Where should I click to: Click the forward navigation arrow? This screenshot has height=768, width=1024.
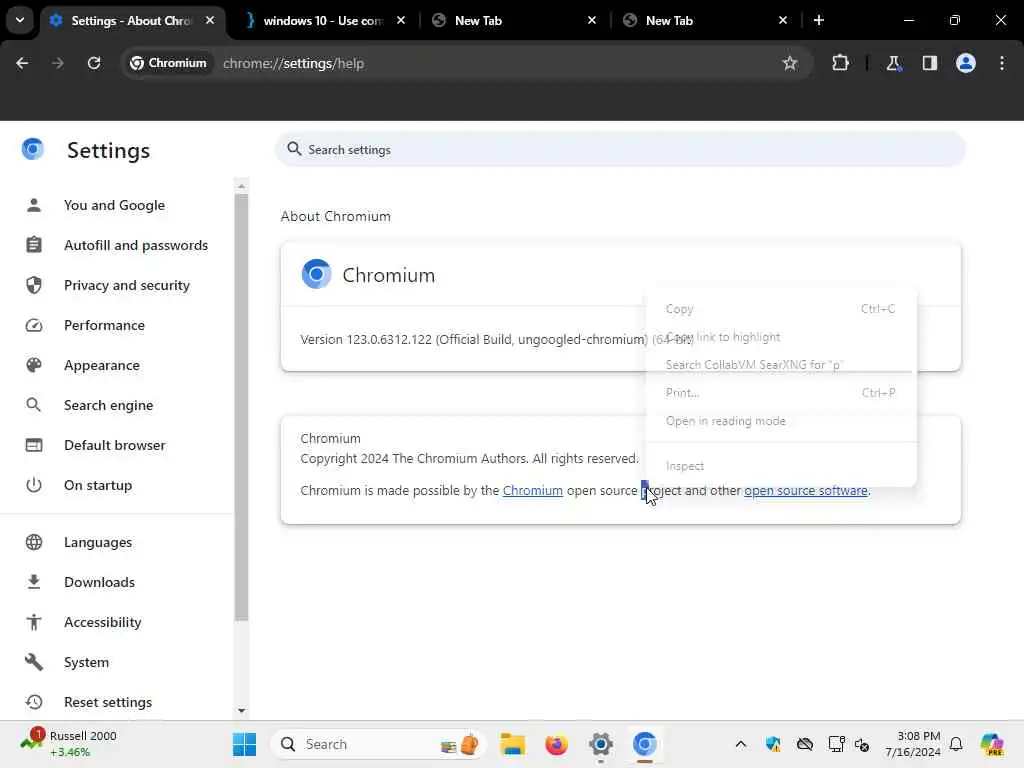(x=57, y=63)
